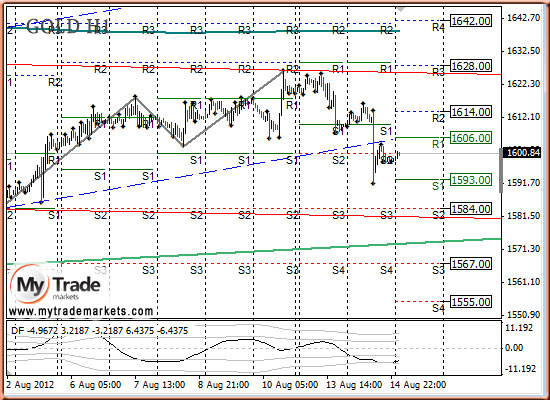Viewport: 550px width, 400px height.
Task: Select the 1628.00 boxed price level
Action: coord(471,66)
